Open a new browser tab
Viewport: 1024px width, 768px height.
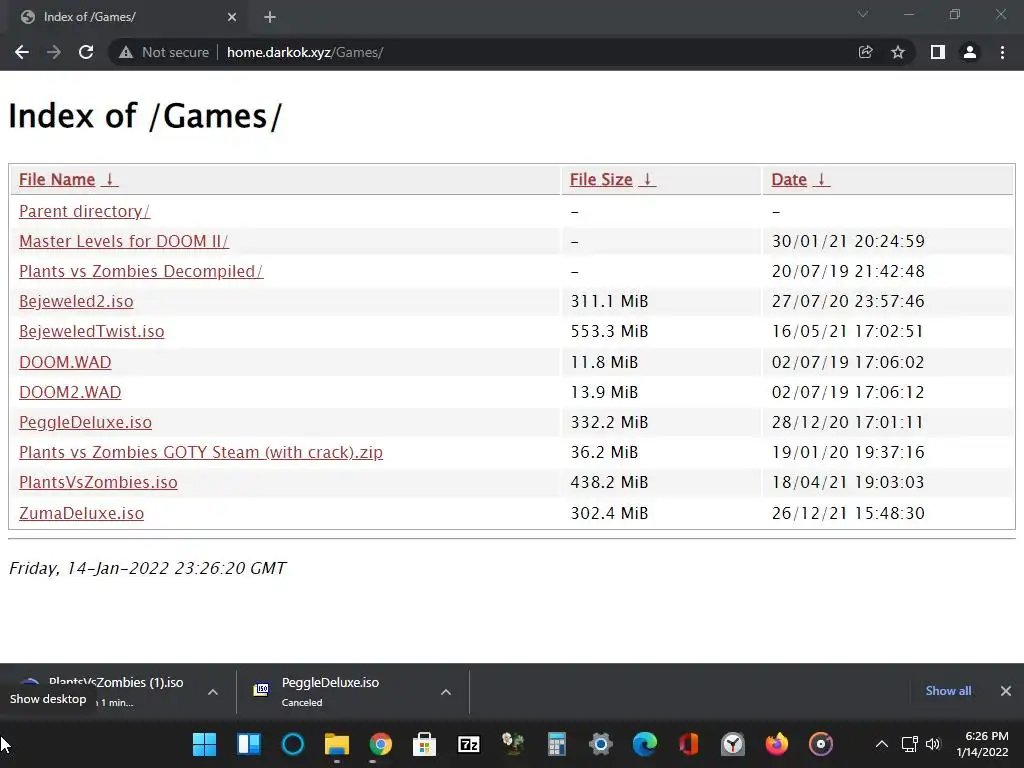tap(270, 17)
